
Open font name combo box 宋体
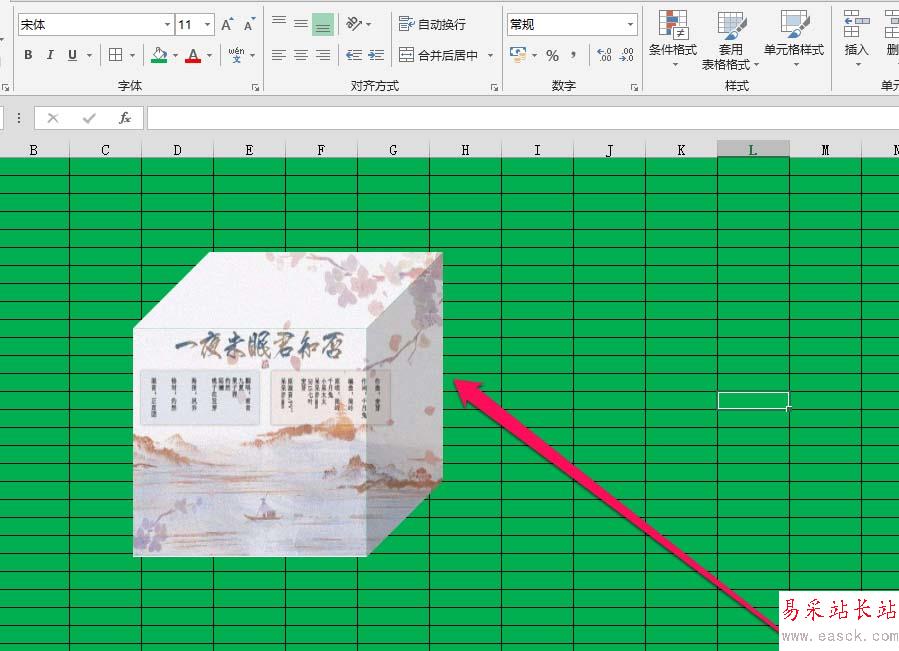[95, 25]
